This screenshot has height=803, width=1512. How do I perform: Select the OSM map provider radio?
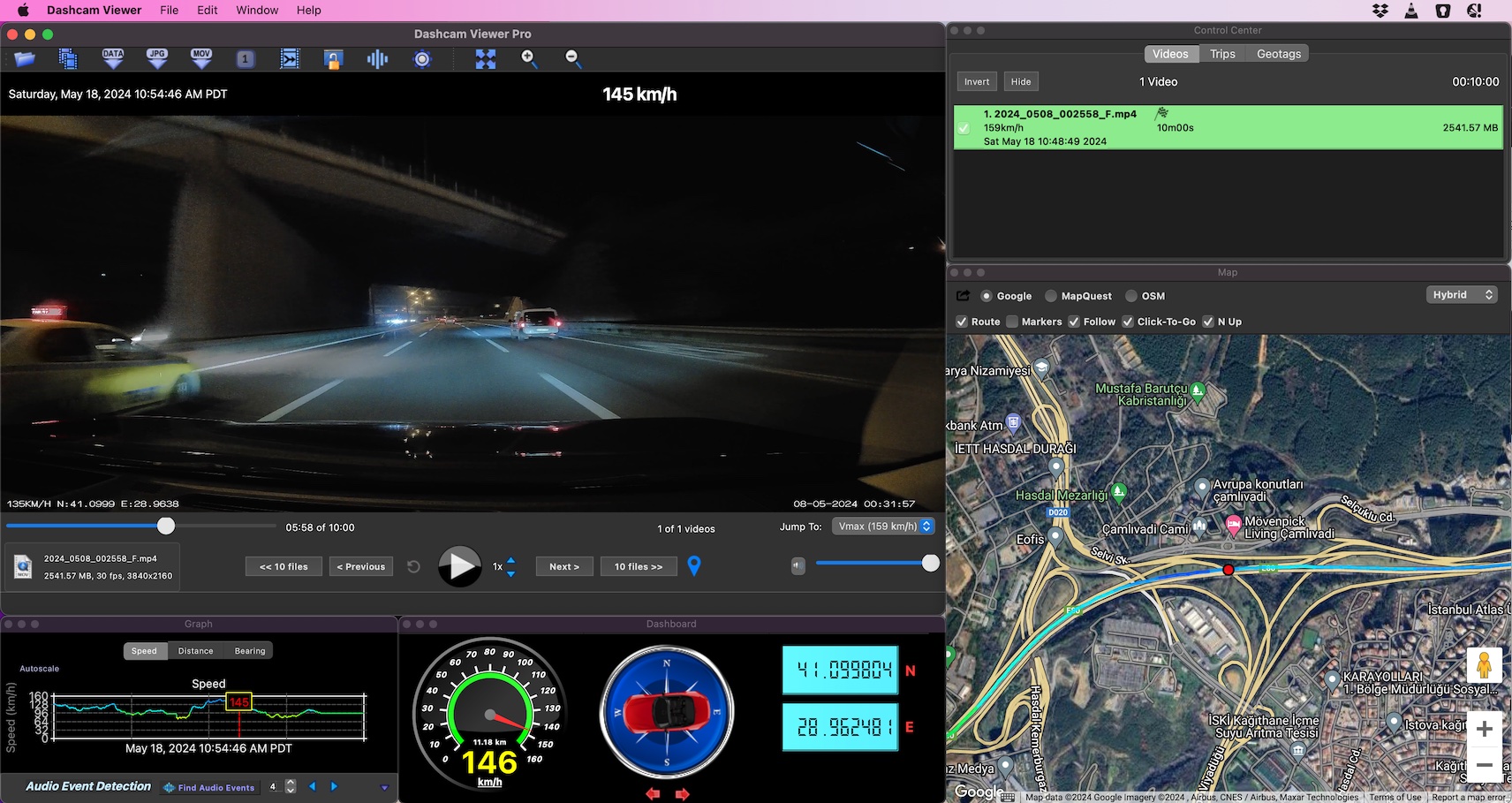pyautogui.click(x=1131, y=296)
